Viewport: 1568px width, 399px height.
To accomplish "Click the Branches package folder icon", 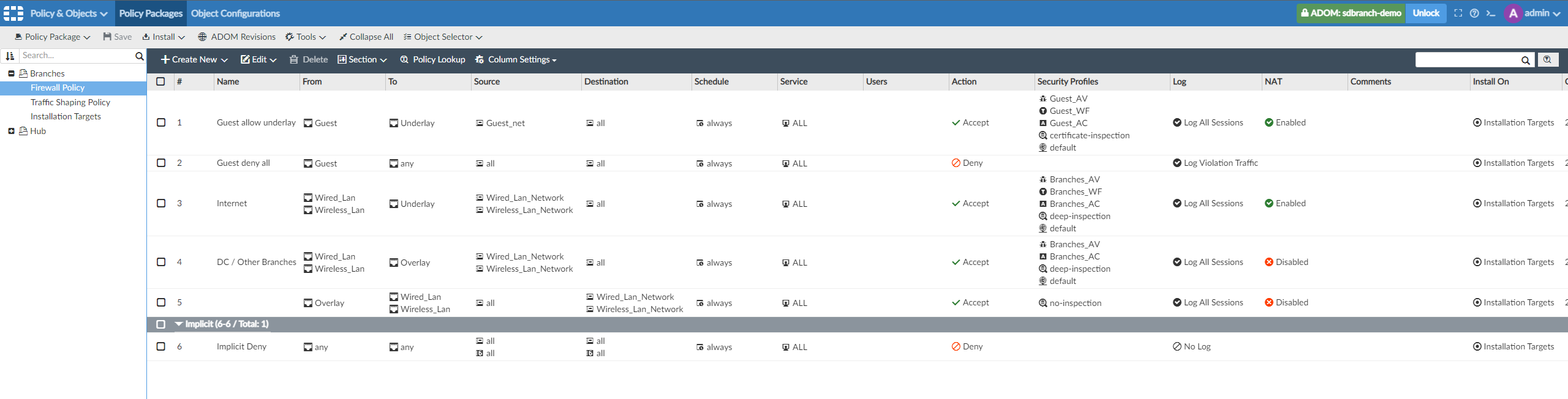I will tap(23, 73).
